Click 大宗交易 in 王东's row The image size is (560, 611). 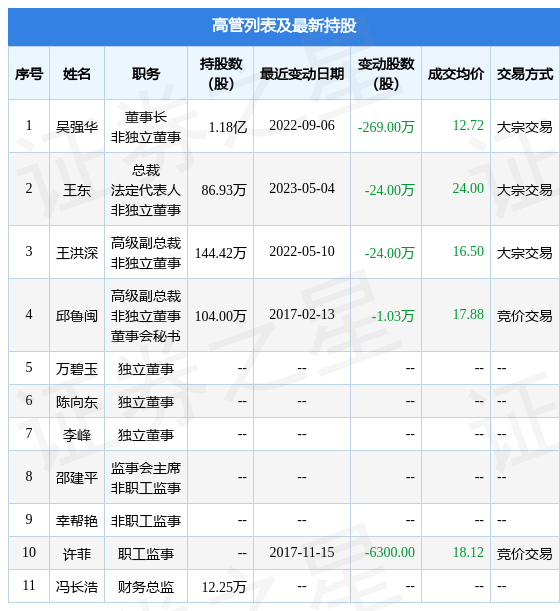[525, 190]
